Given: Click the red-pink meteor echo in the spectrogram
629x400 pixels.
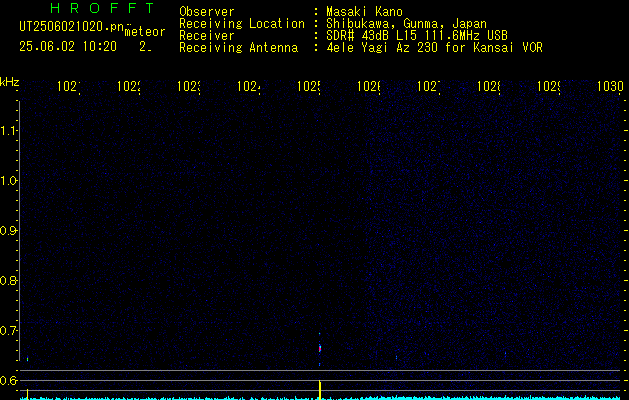Looking at the screenshot, I should [320, 348].
